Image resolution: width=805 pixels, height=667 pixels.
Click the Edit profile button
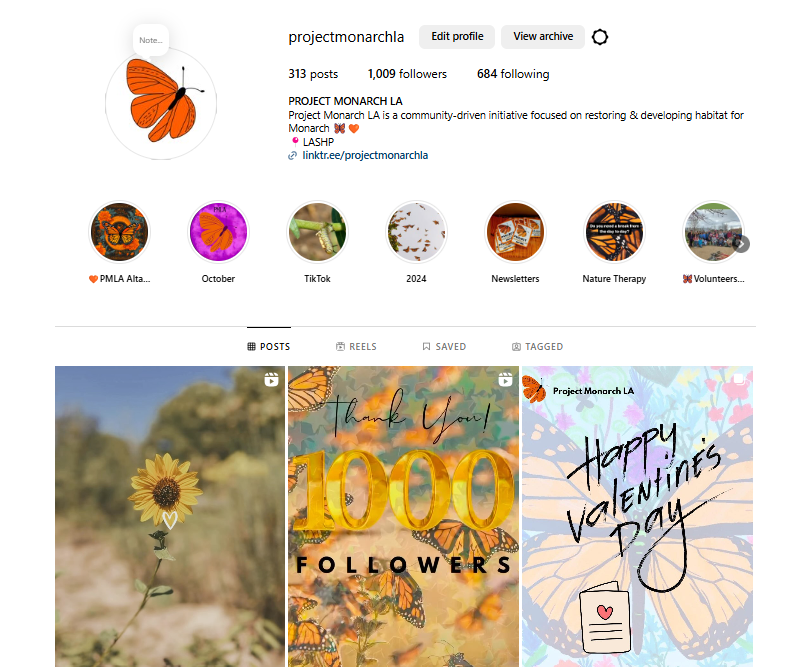[x=457, y=36]
